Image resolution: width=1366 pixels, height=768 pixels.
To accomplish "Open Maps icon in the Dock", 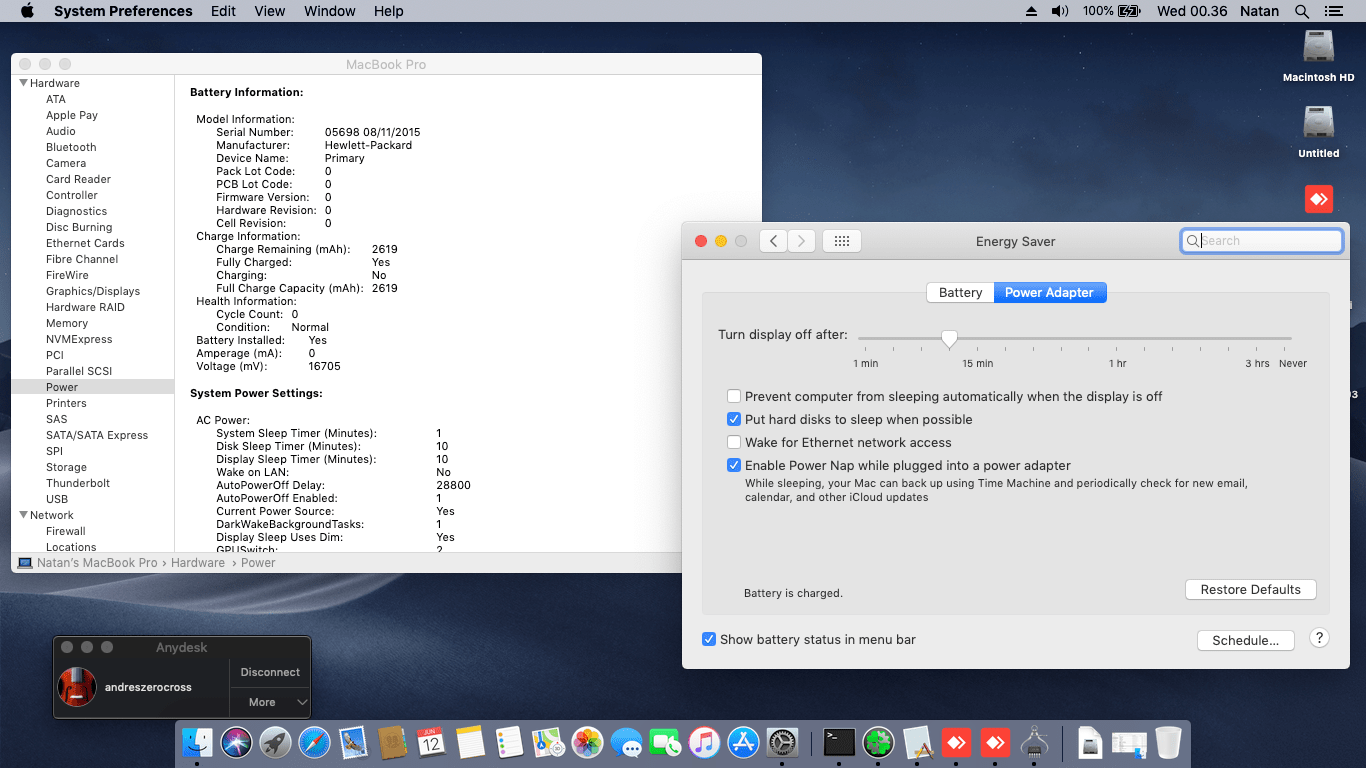I will point(548,742).
